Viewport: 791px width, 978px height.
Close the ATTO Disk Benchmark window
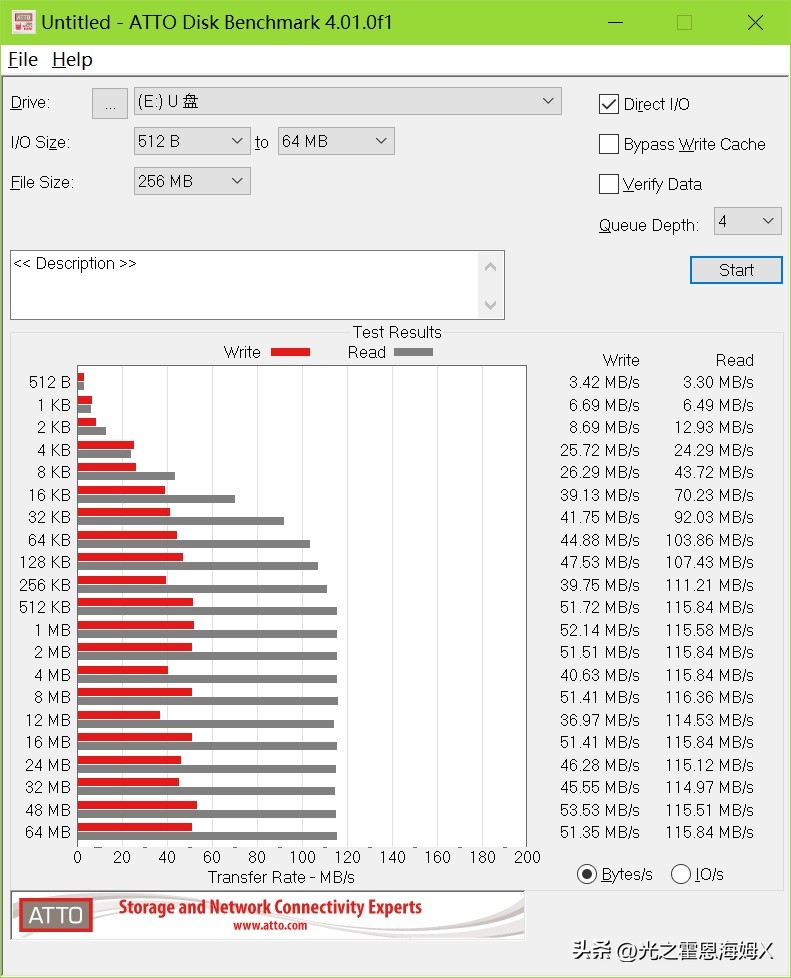tap(755, 22)
